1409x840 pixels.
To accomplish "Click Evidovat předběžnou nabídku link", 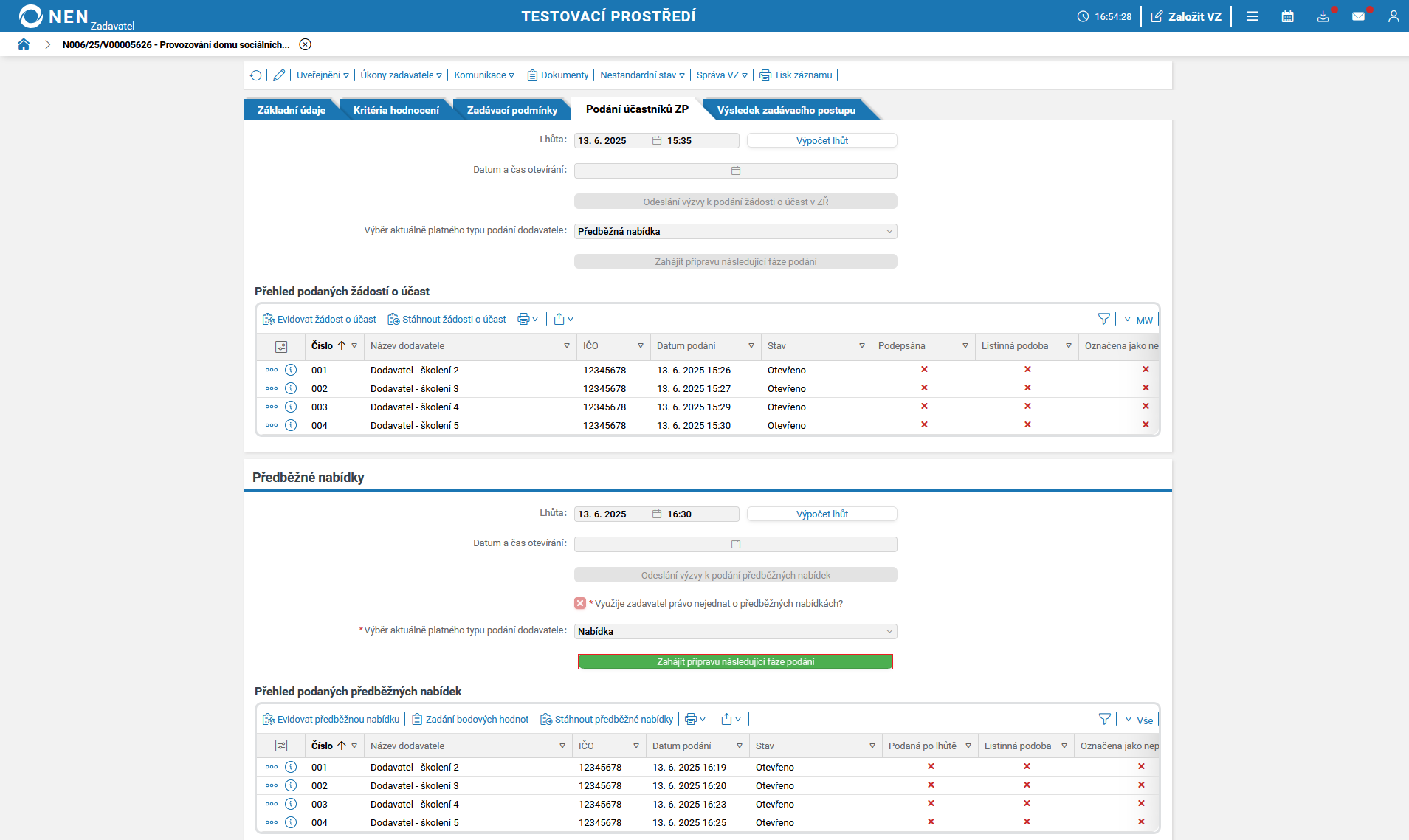I will 331,719.
